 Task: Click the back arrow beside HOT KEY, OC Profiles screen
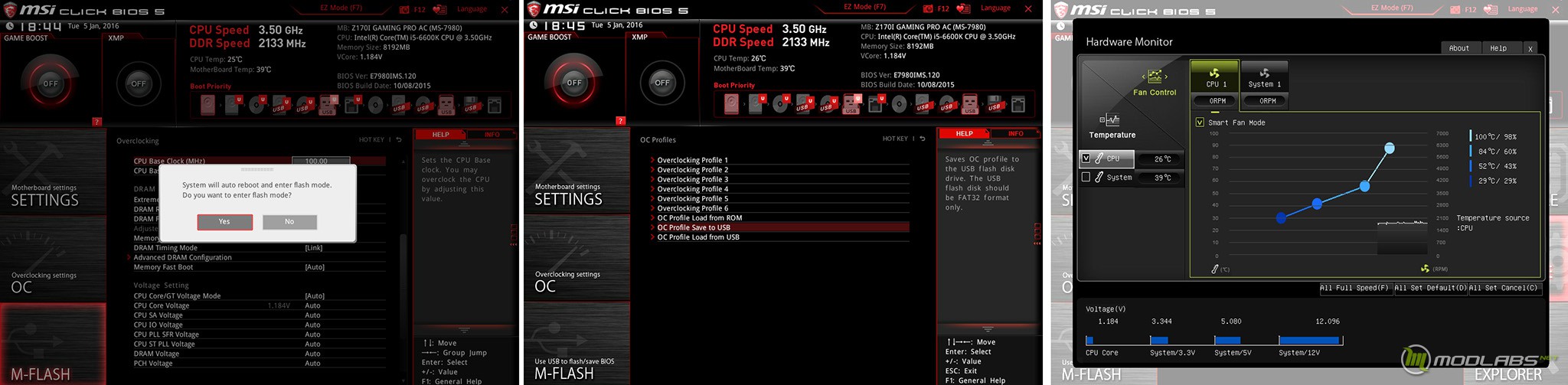923,139
